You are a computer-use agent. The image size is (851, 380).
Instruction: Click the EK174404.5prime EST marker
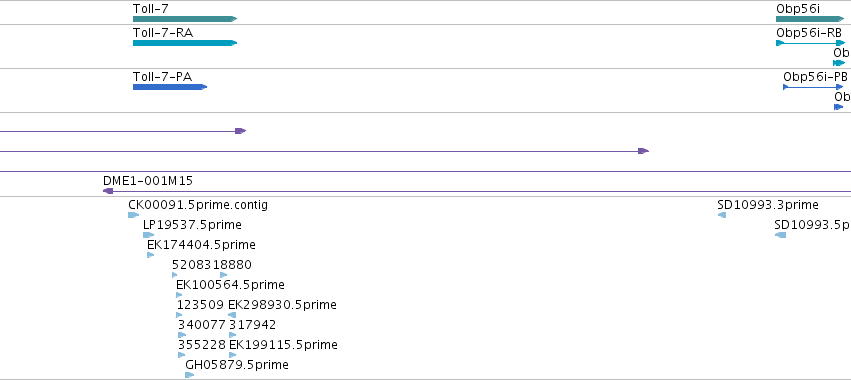(x=150, y=255)
